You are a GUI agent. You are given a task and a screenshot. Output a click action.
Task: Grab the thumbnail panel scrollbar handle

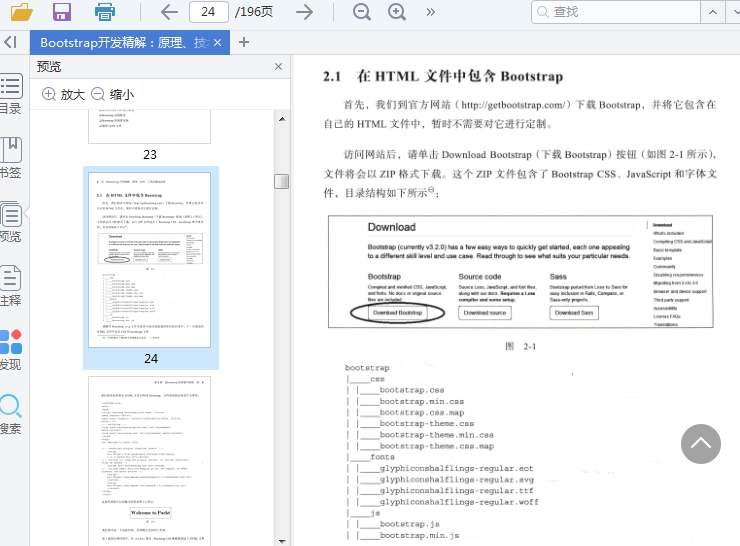[282, 181]
